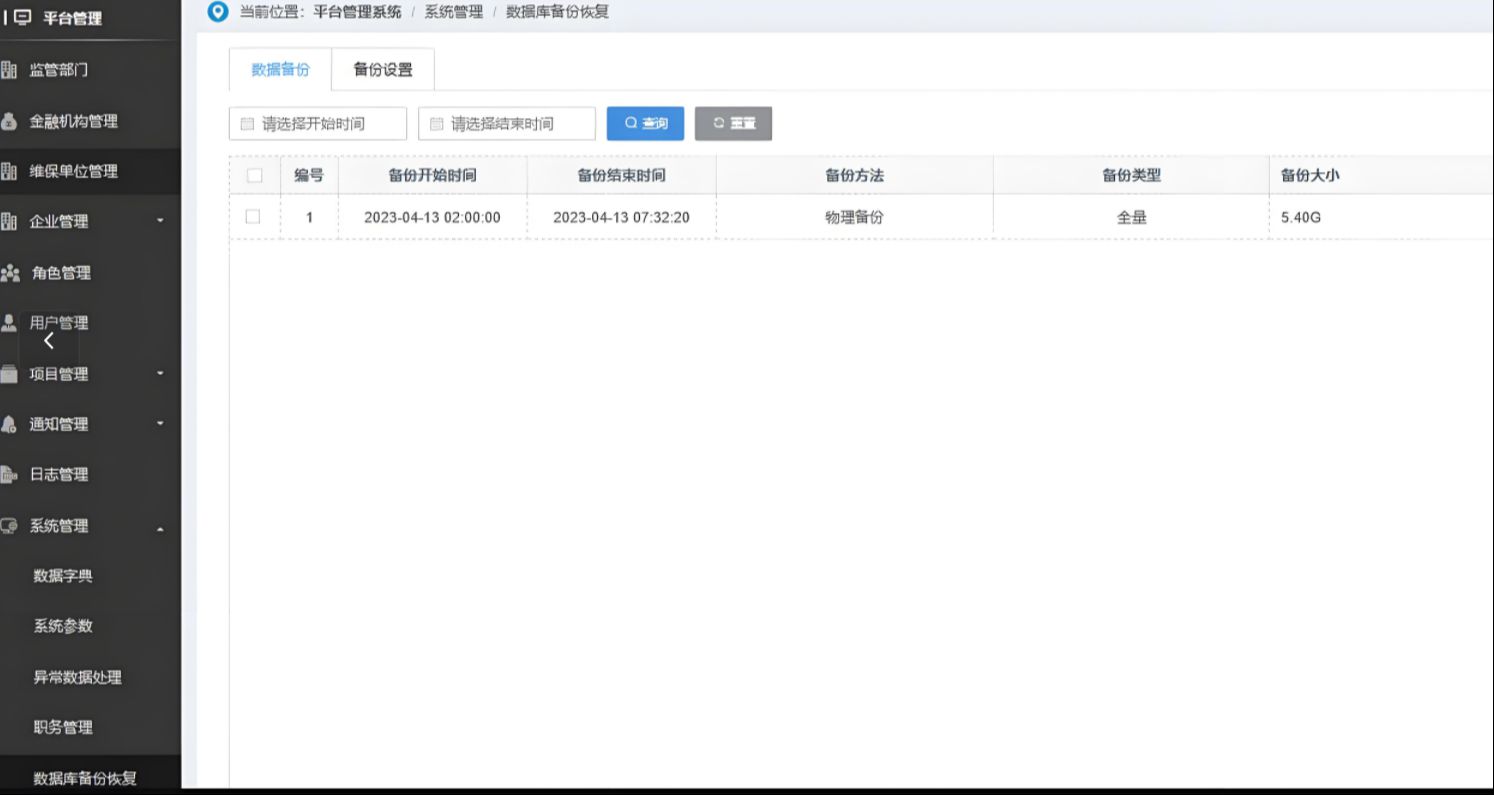Screen dimensions: 1494x795
Task: Collapse the sidebar with the left arrow
Action: coord(48,341)
